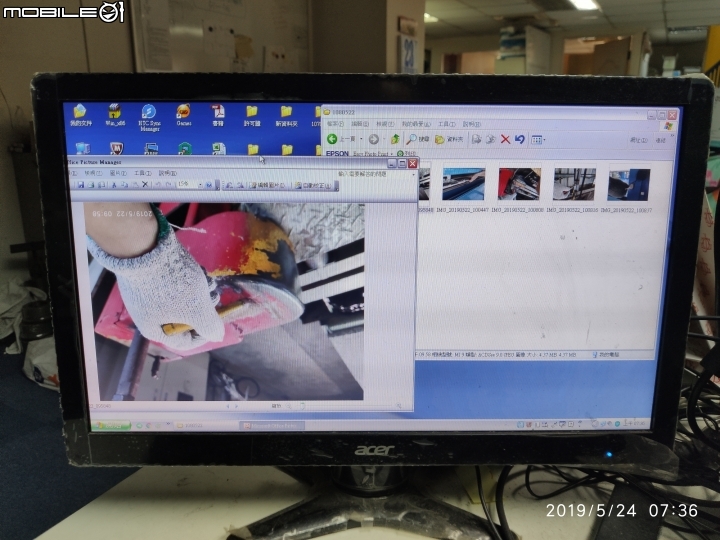Open My Computer icon on desktop
This screenshot has width=720, height=540.
83,148
